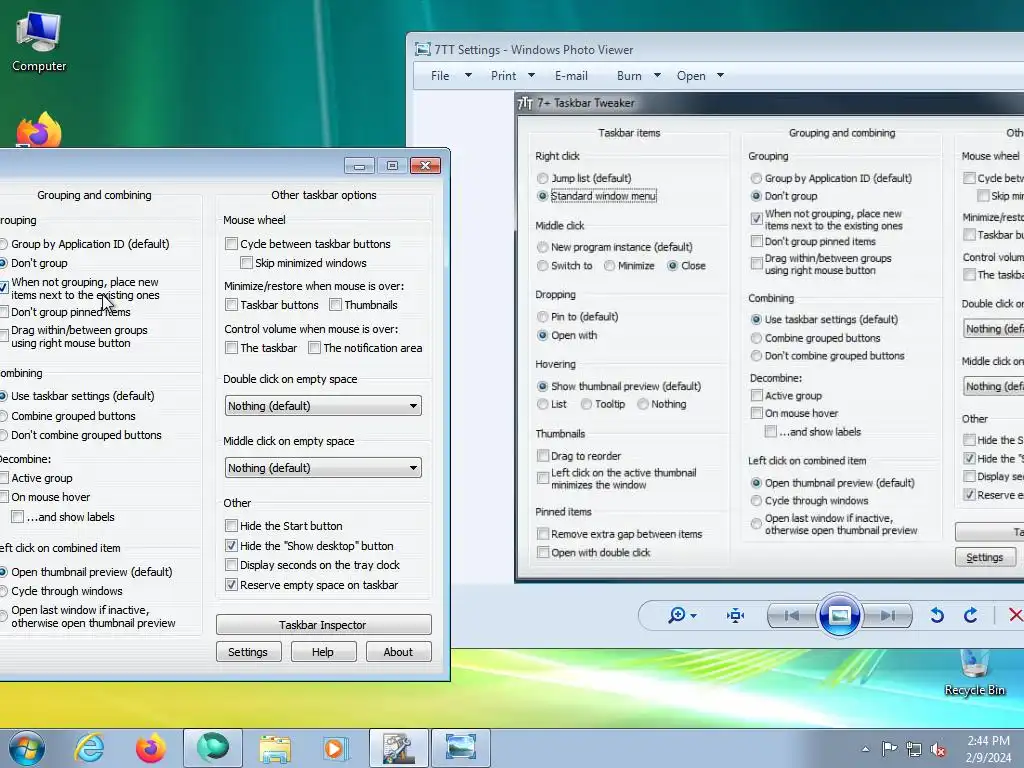
Task: Open muted volume tray icon
Action: coord(938,749)
